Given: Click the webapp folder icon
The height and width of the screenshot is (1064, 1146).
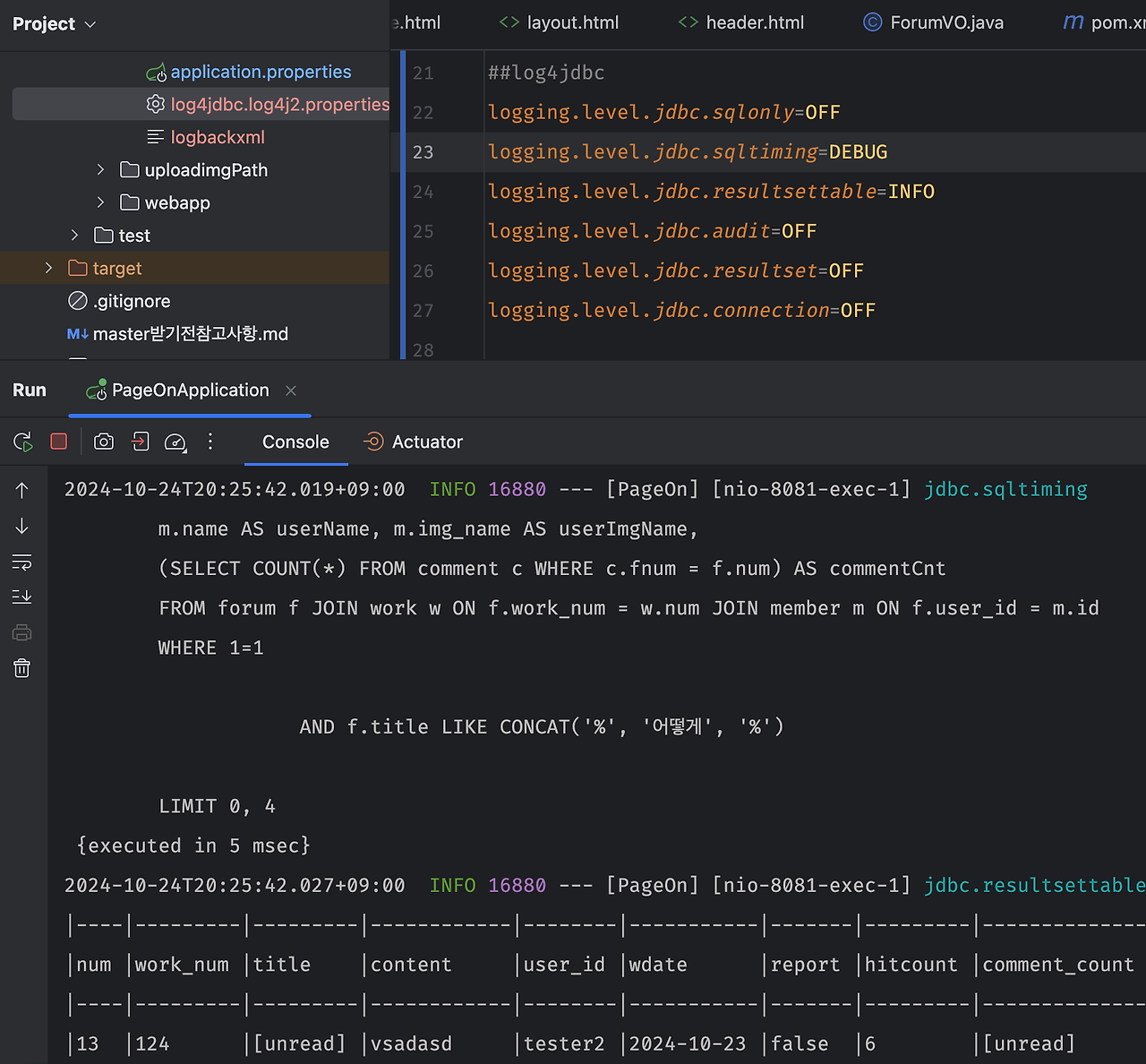Looking at the screenshot, I should point(130,202).
